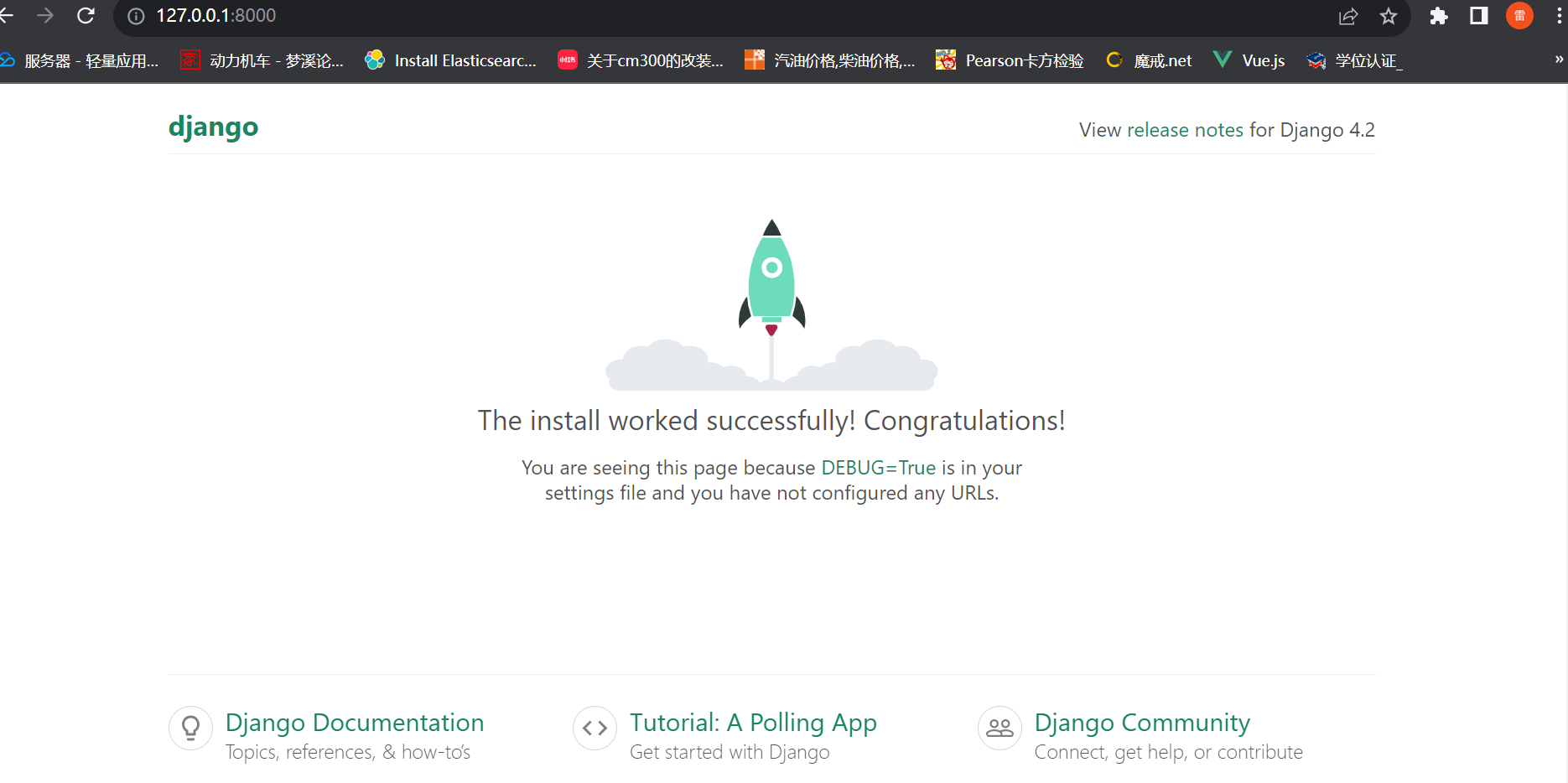Open the site information icon in address bar
Viewport: 1568px width, 783px height.
tap(136, 16)
